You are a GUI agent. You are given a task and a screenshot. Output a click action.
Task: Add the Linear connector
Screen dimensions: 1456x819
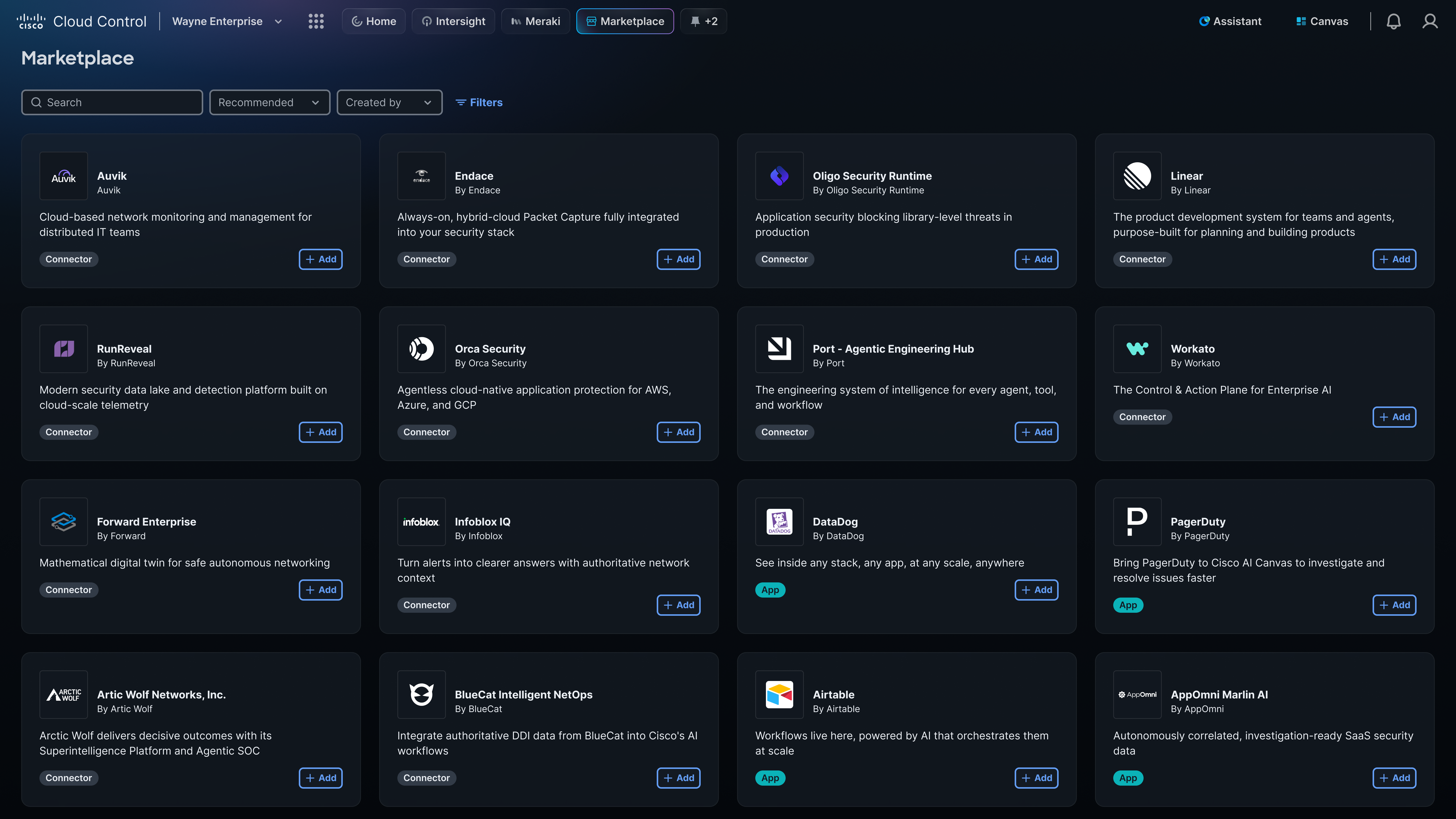(1394, 259)
